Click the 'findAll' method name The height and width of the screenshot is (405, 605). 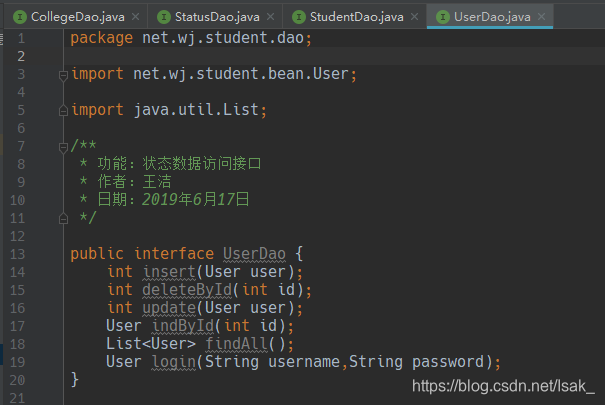point(237,344)
